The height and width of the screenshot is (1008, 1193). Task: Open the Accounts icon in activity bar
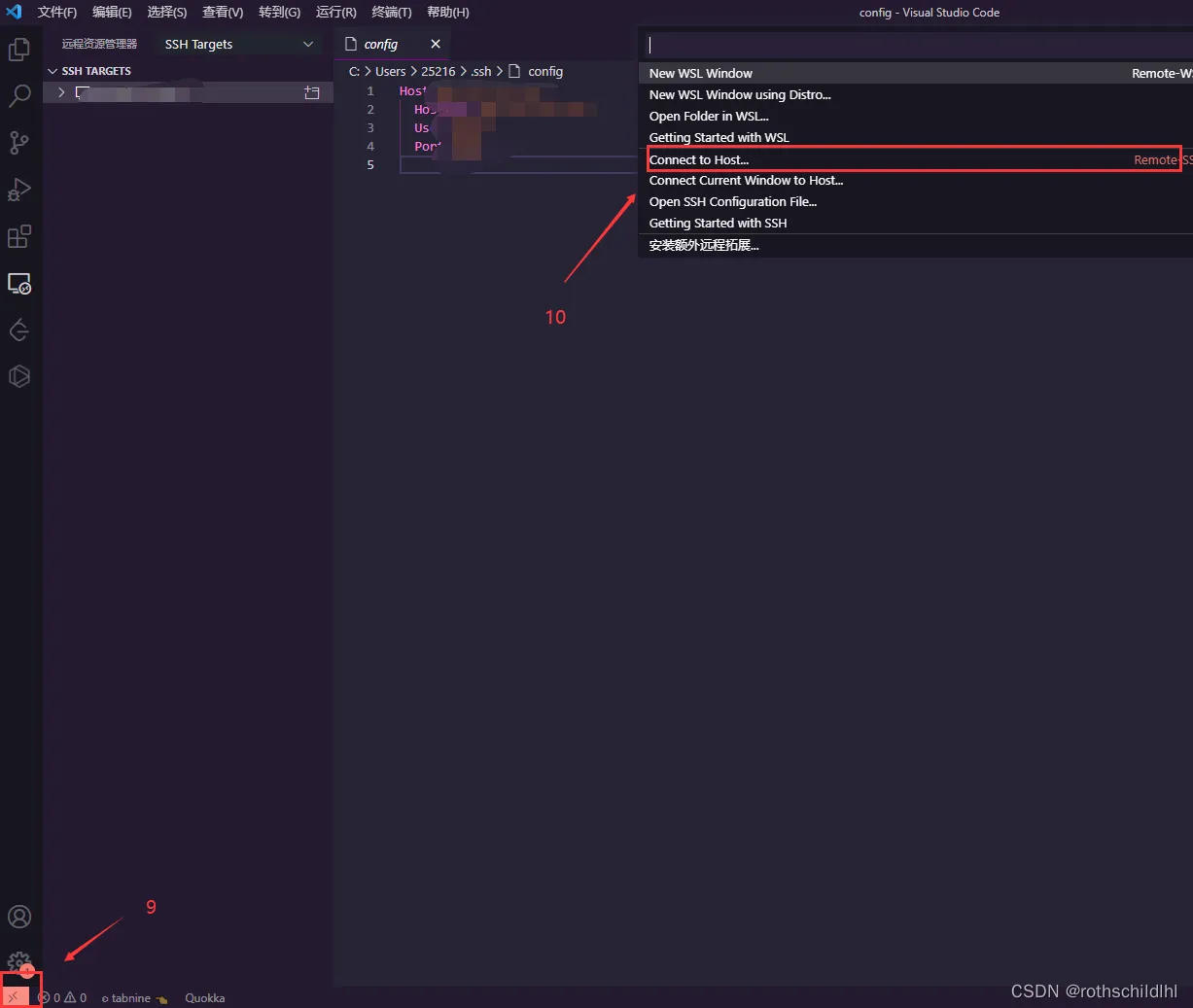click(19, 917)
